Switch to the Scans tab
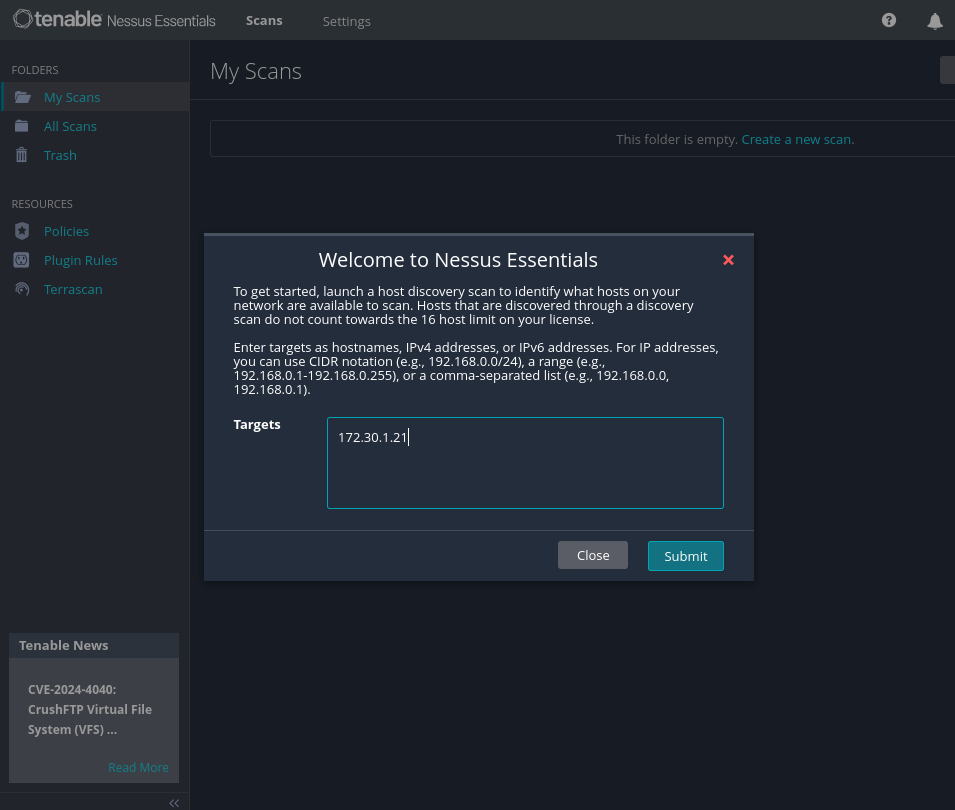This screenshot has width=955, height=810. point(263,20)
